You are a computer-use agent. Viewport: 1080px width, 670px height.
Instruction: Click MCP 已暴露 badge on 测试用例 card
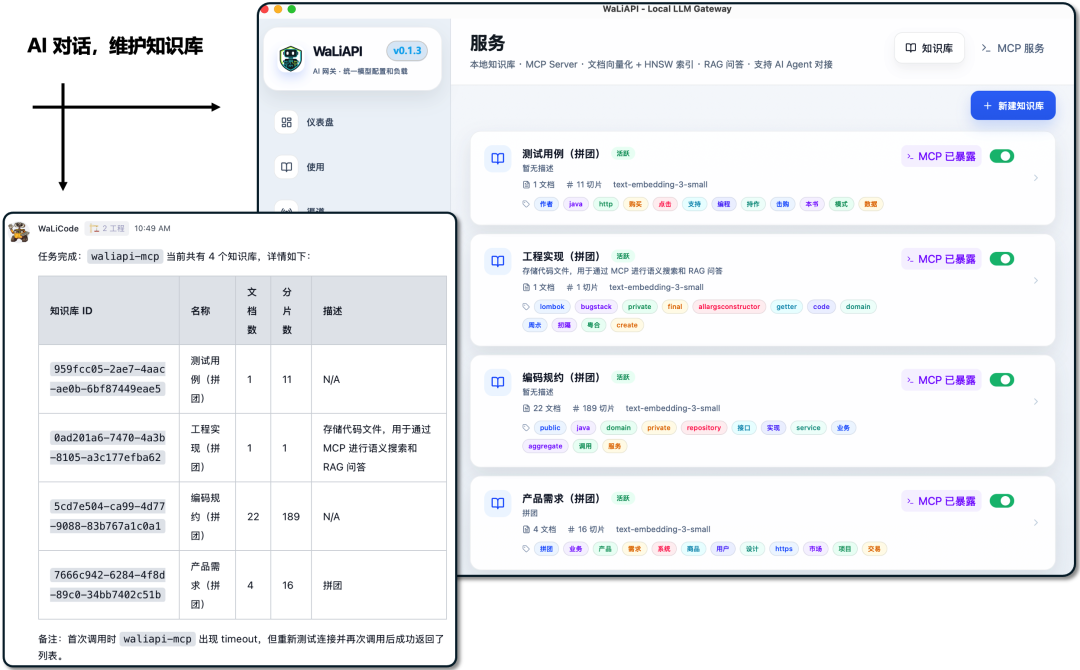click(x=941, y=156)
